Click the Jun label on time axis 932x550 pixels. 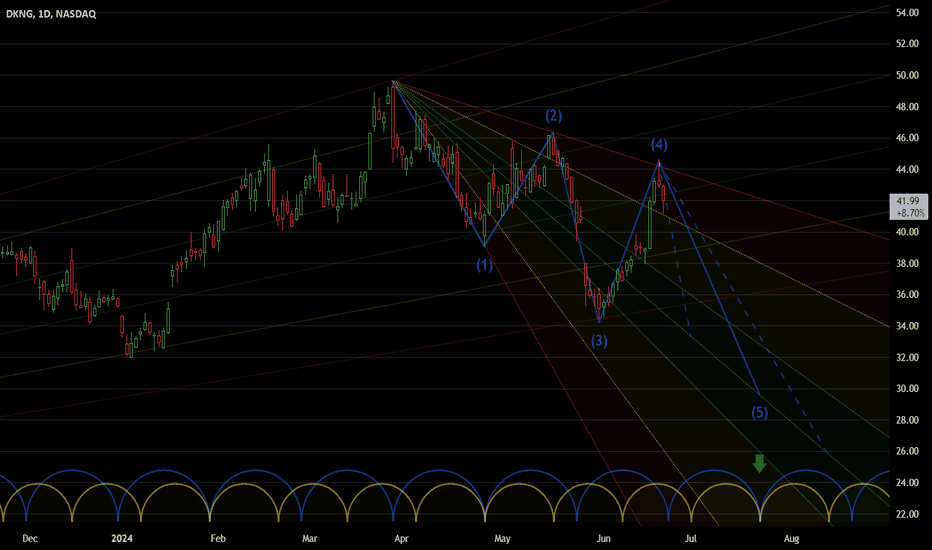(603, 539)
